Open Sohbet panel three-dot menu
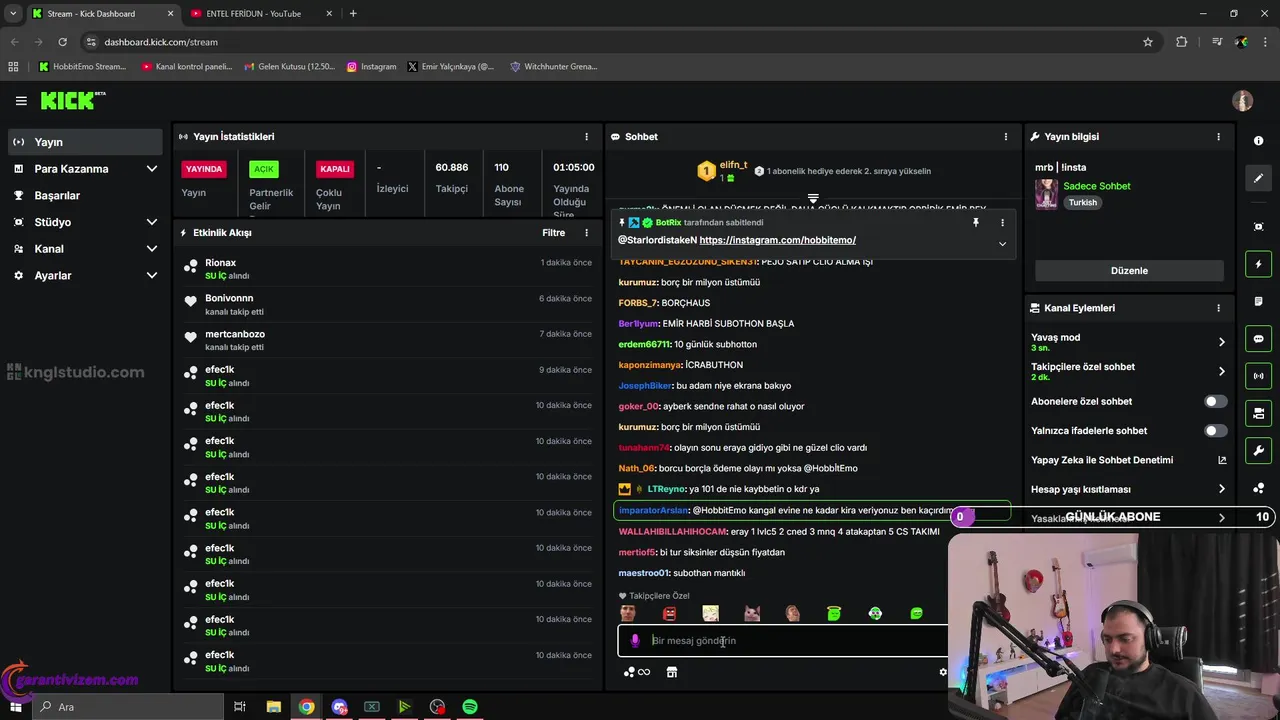1280x720 pixels. pyautogui.click(x=1006, y=137)
